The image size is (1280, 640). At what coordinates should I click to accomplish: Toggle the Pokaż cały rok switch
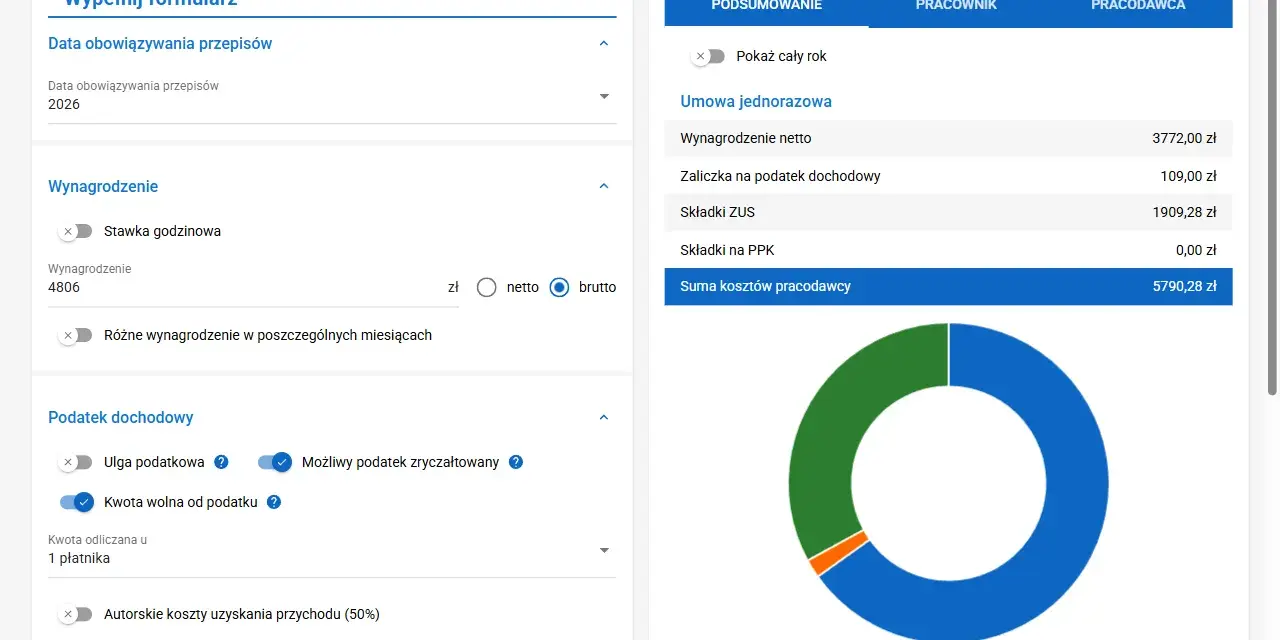click(707, 56)
